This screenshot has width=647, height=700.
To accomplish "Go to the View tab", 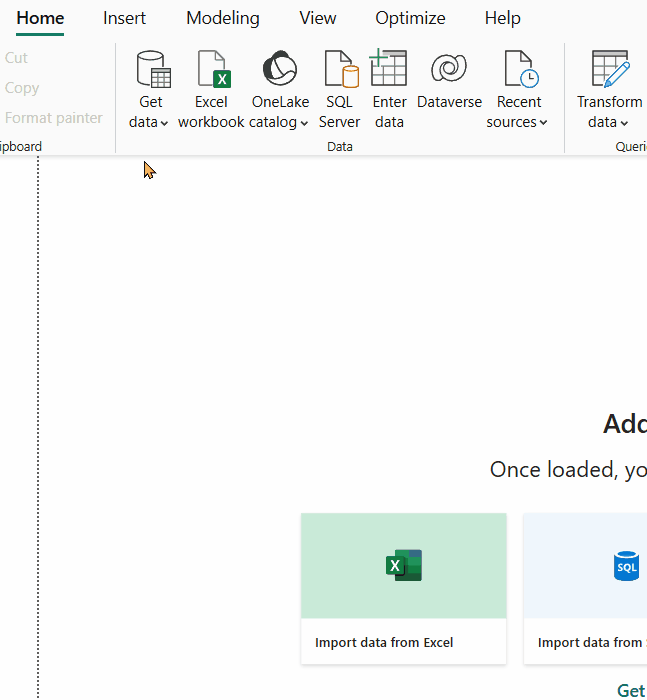I will pyautogui.click(x=317, y=18).
